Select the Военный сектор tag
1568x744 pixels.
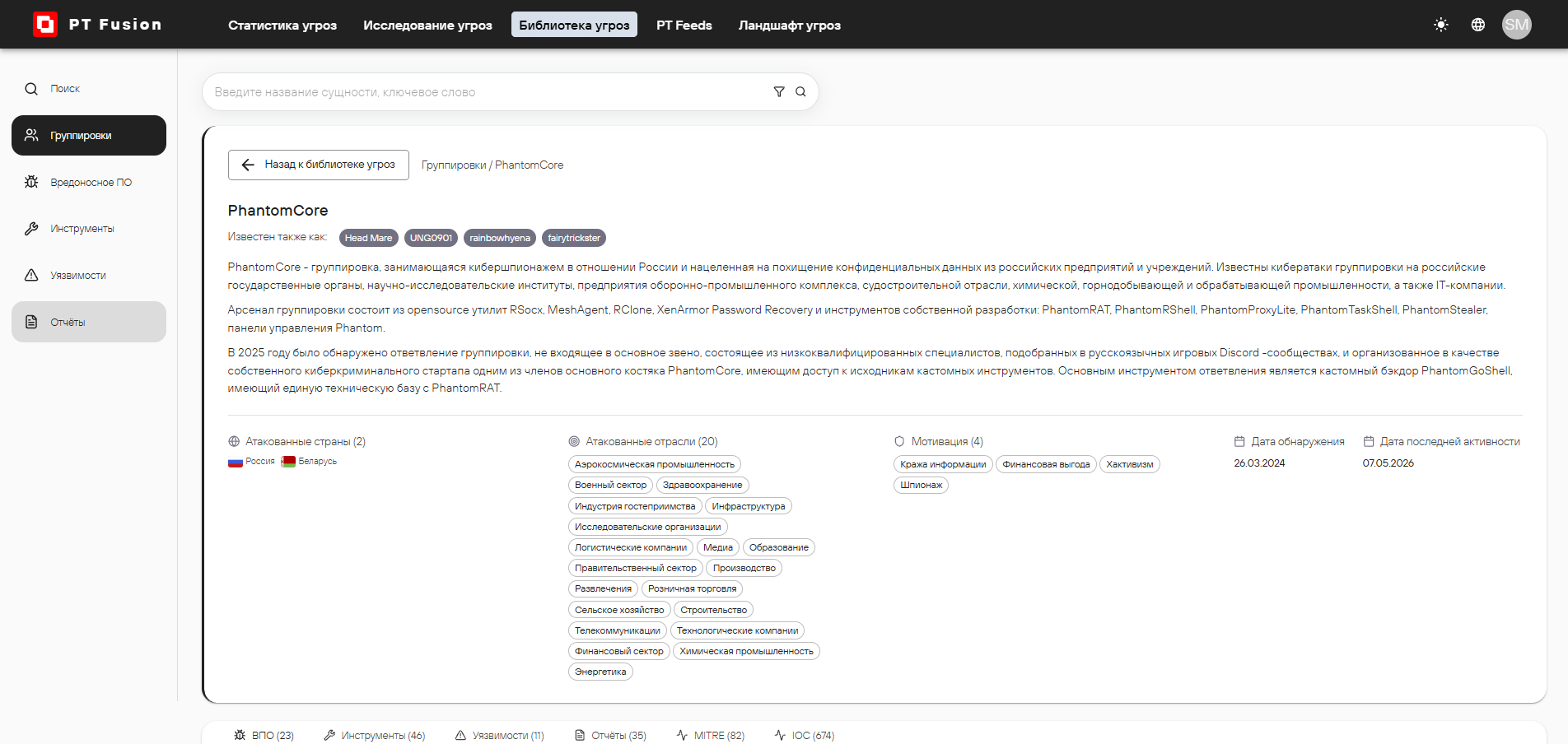click(611, 486)
